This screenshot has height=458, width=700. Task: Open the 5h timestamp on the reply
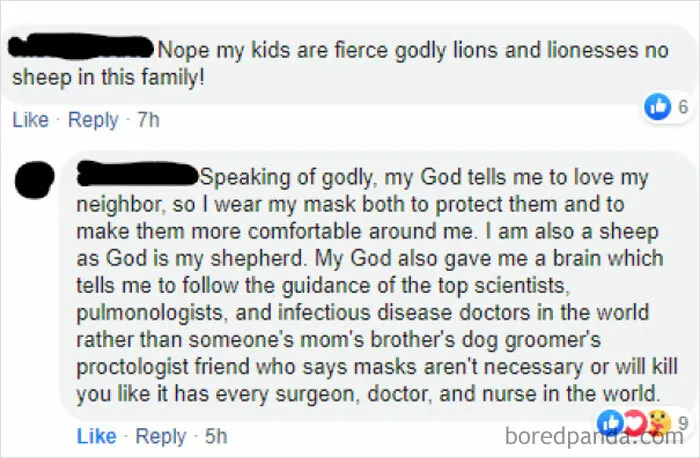(216, 436)
